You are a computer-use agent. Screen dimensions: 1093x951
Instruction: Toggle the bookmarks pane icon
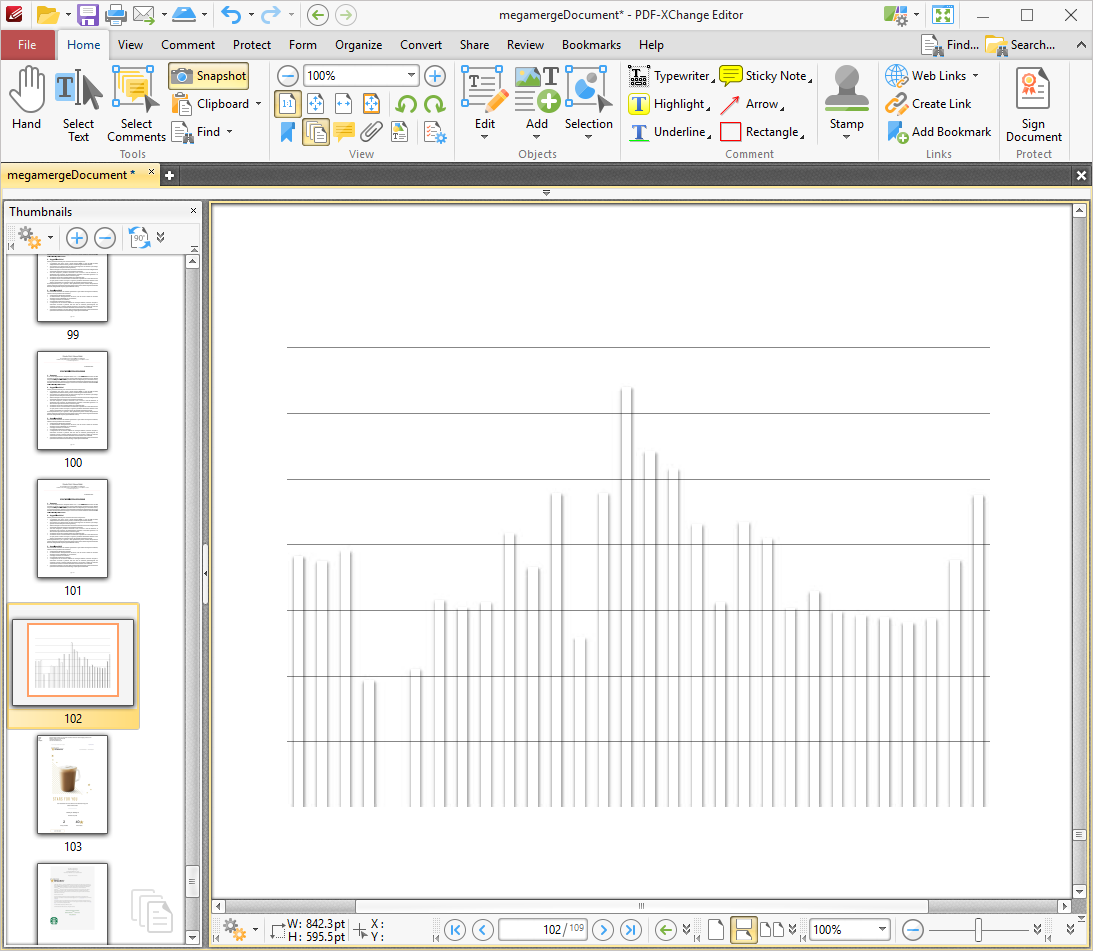[x=287, y=132]
